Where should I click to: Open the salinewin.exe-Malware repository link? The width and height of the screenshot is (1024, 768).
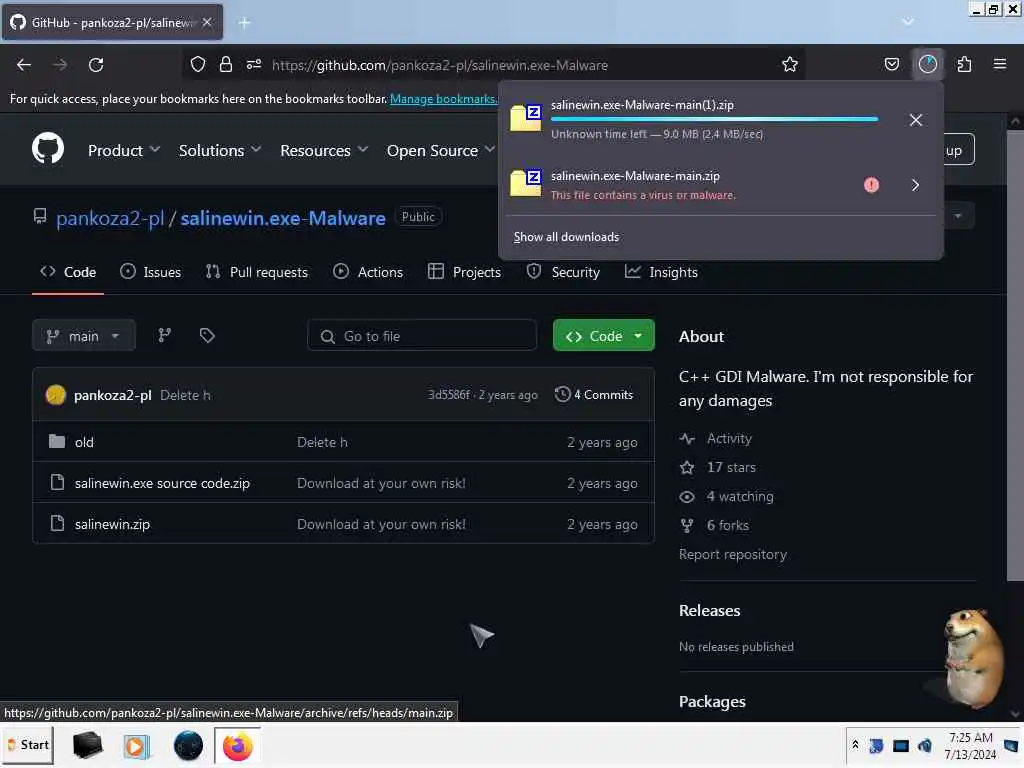[x=283, y=218]
